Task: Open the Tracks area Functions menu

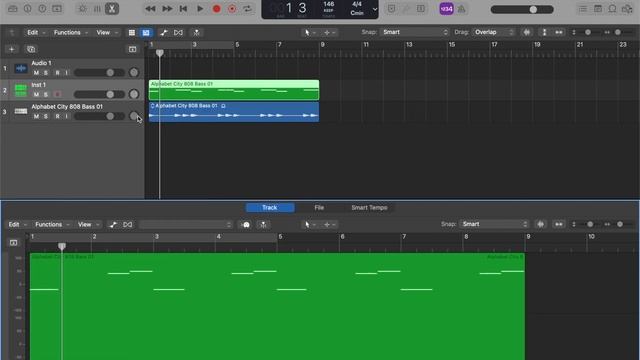Action: 70,32
